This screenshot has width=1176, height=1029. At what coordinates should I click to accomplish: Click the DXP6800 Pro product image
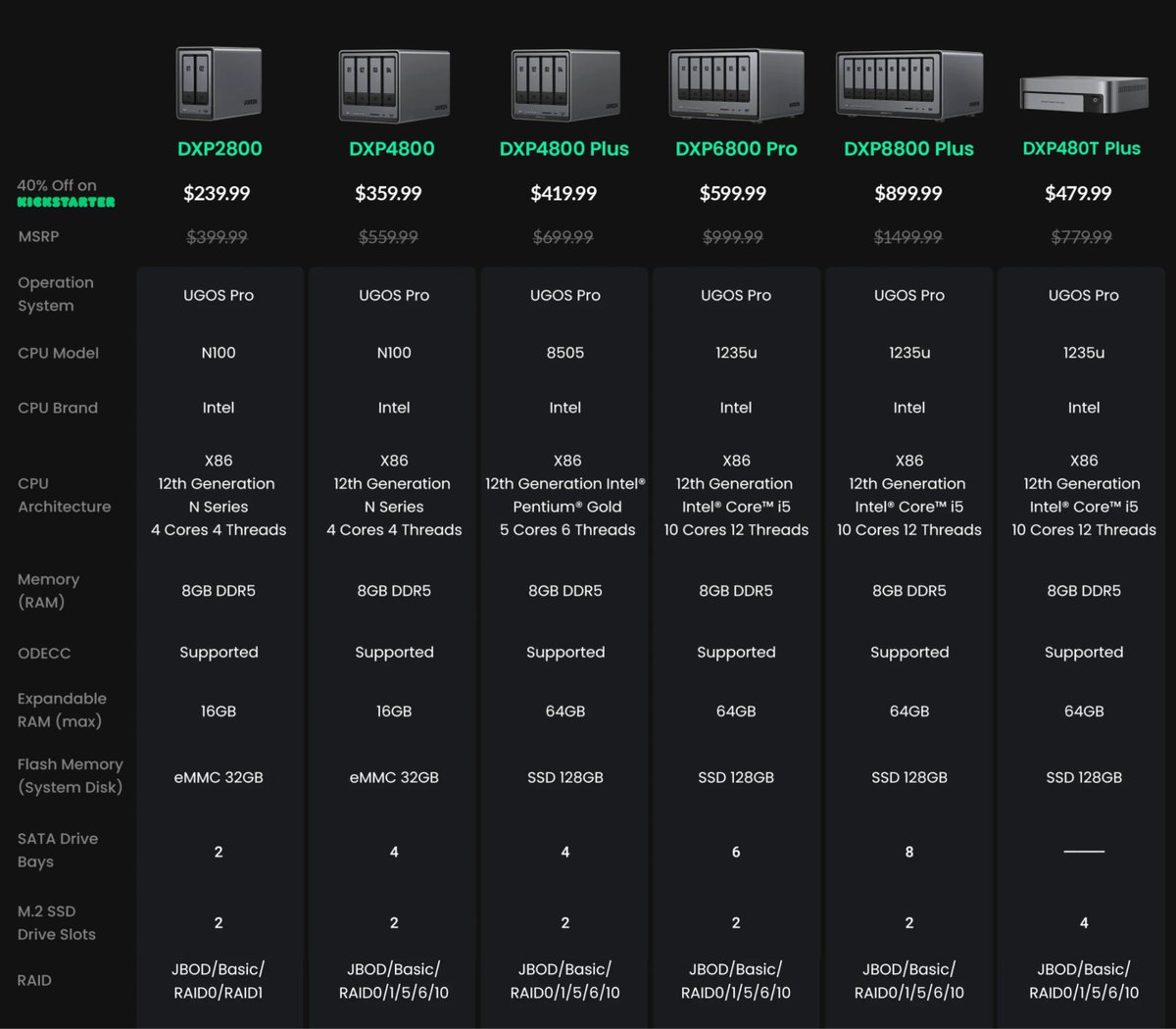point(736,86)
